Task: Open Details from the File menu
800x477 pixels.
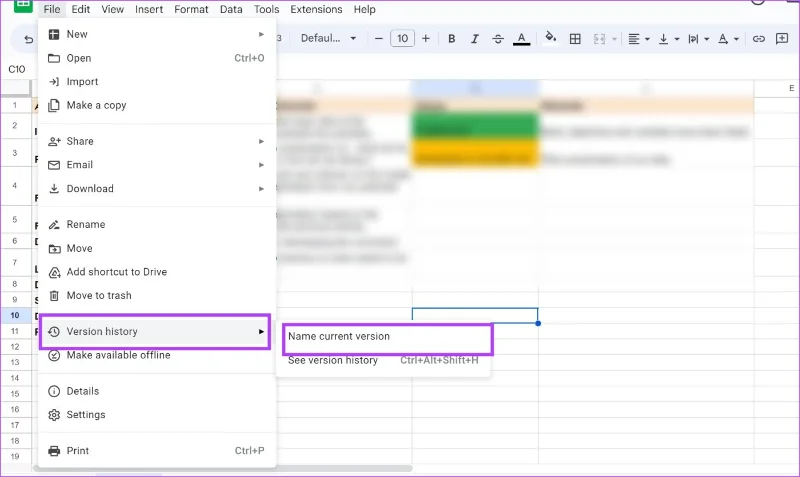Action: (x=157, y=391)
